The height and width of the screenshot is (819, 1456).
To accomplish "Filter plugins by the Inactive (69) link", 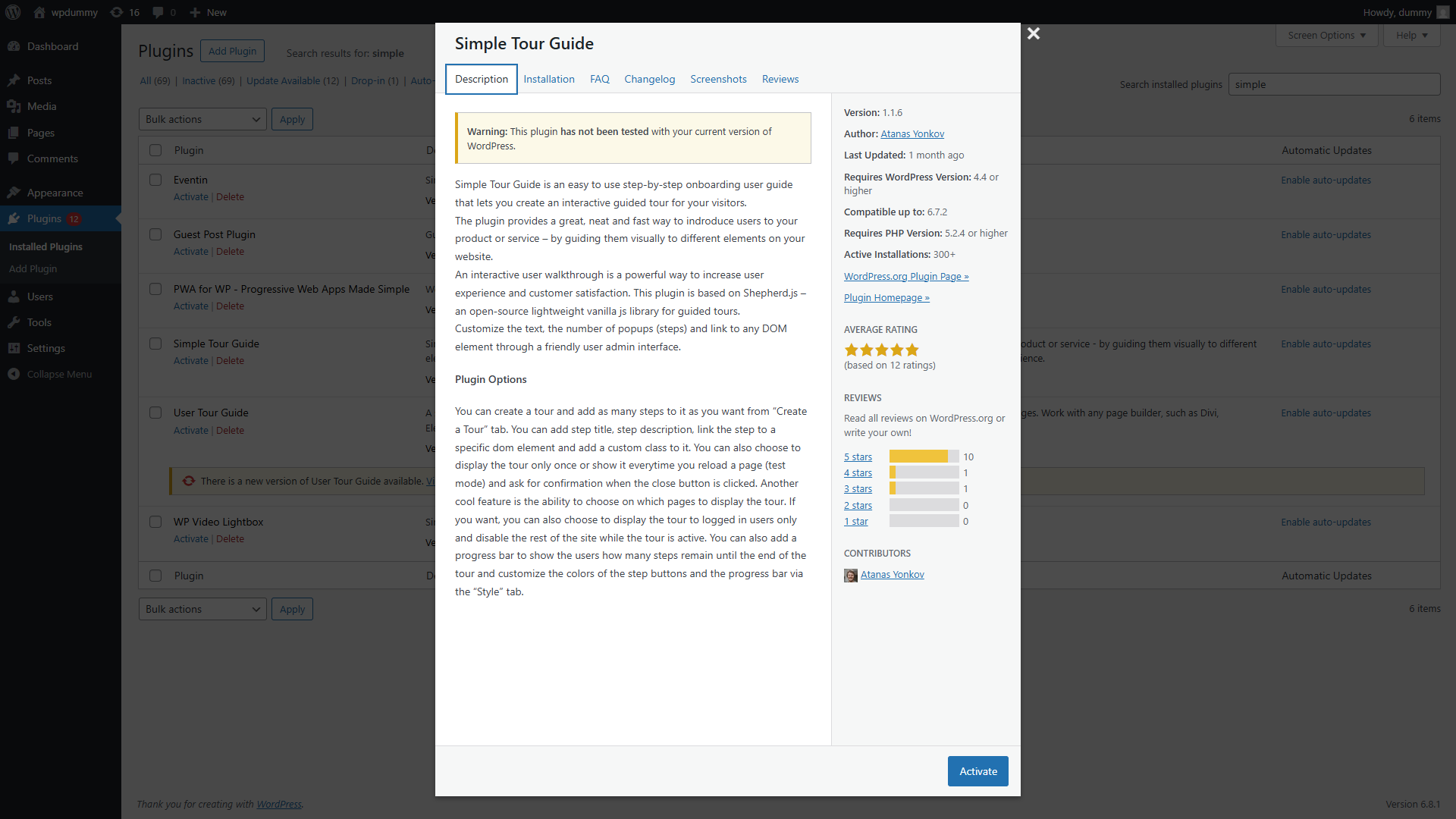I will (x=208, y=80).
